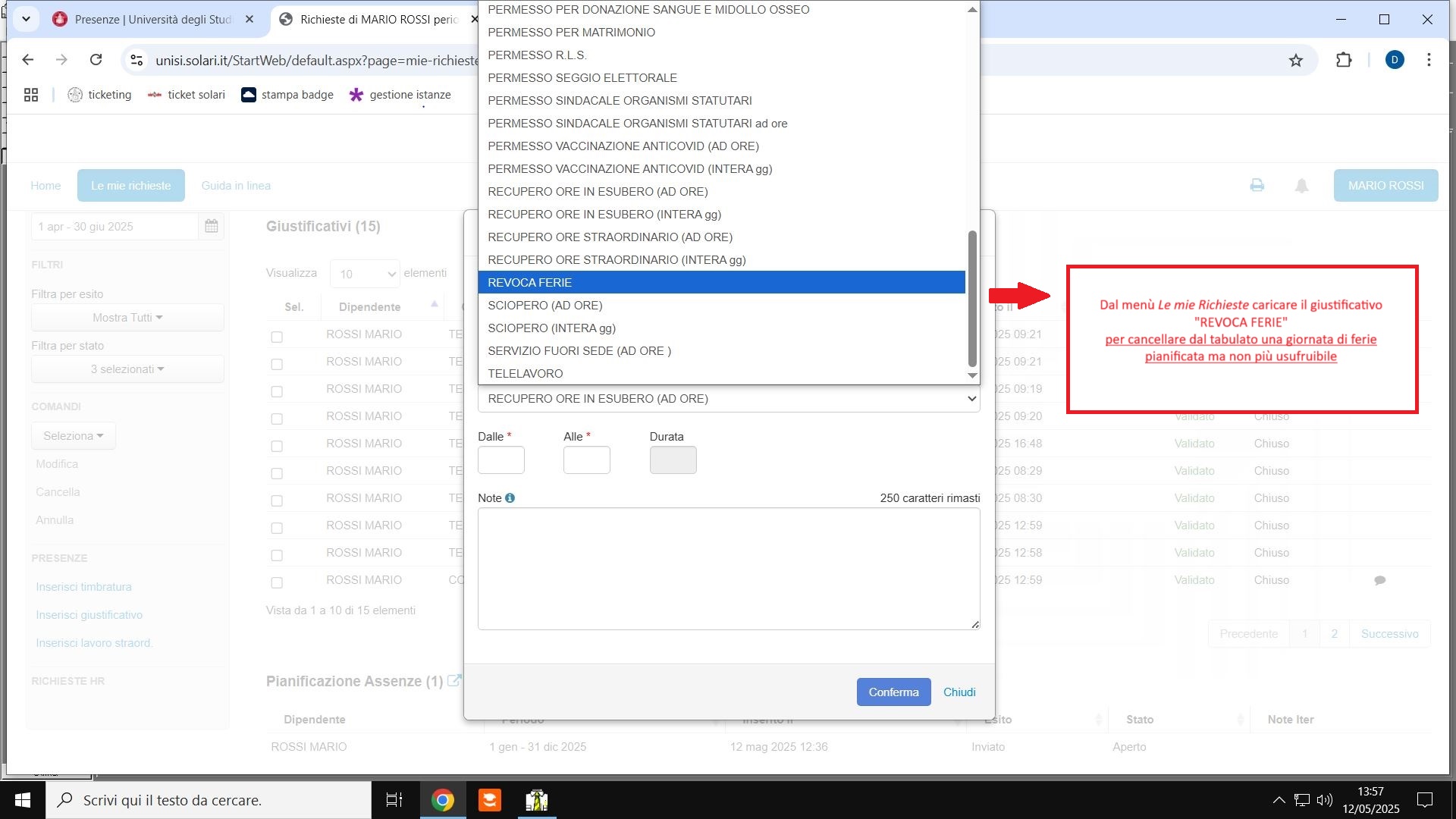Viewport: 1456px width, 819px height.
Task: Open the Home tab
Action: [x=45, y=185]
